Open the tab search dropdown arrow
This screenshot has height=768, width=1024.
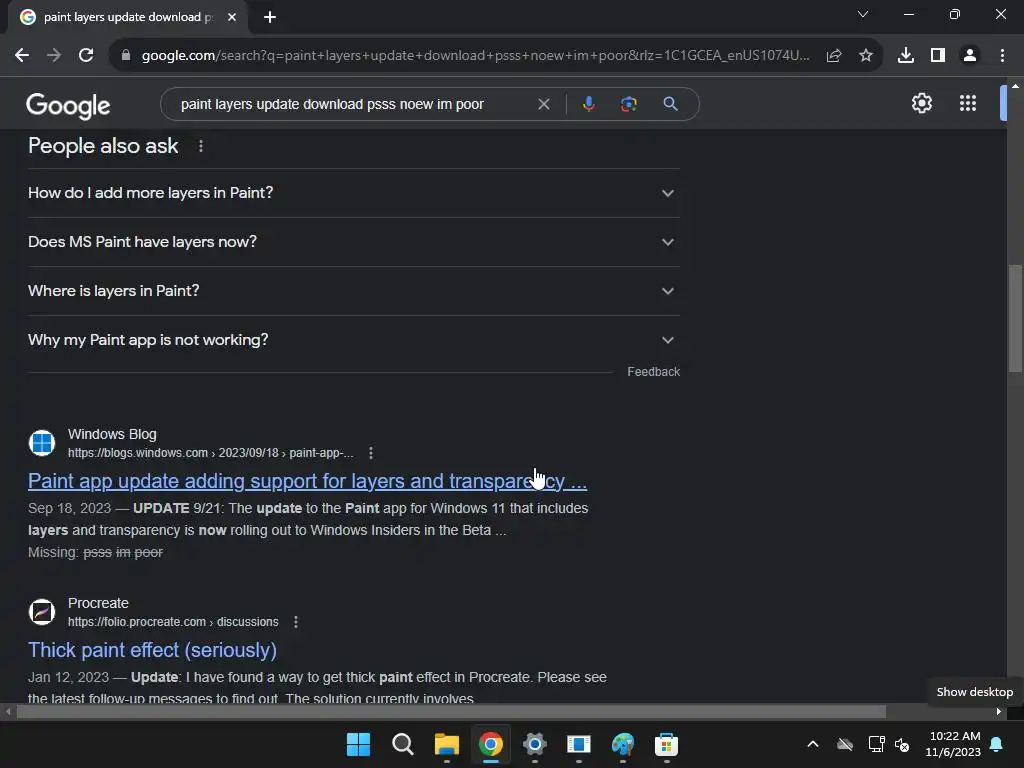coord(863,14)
